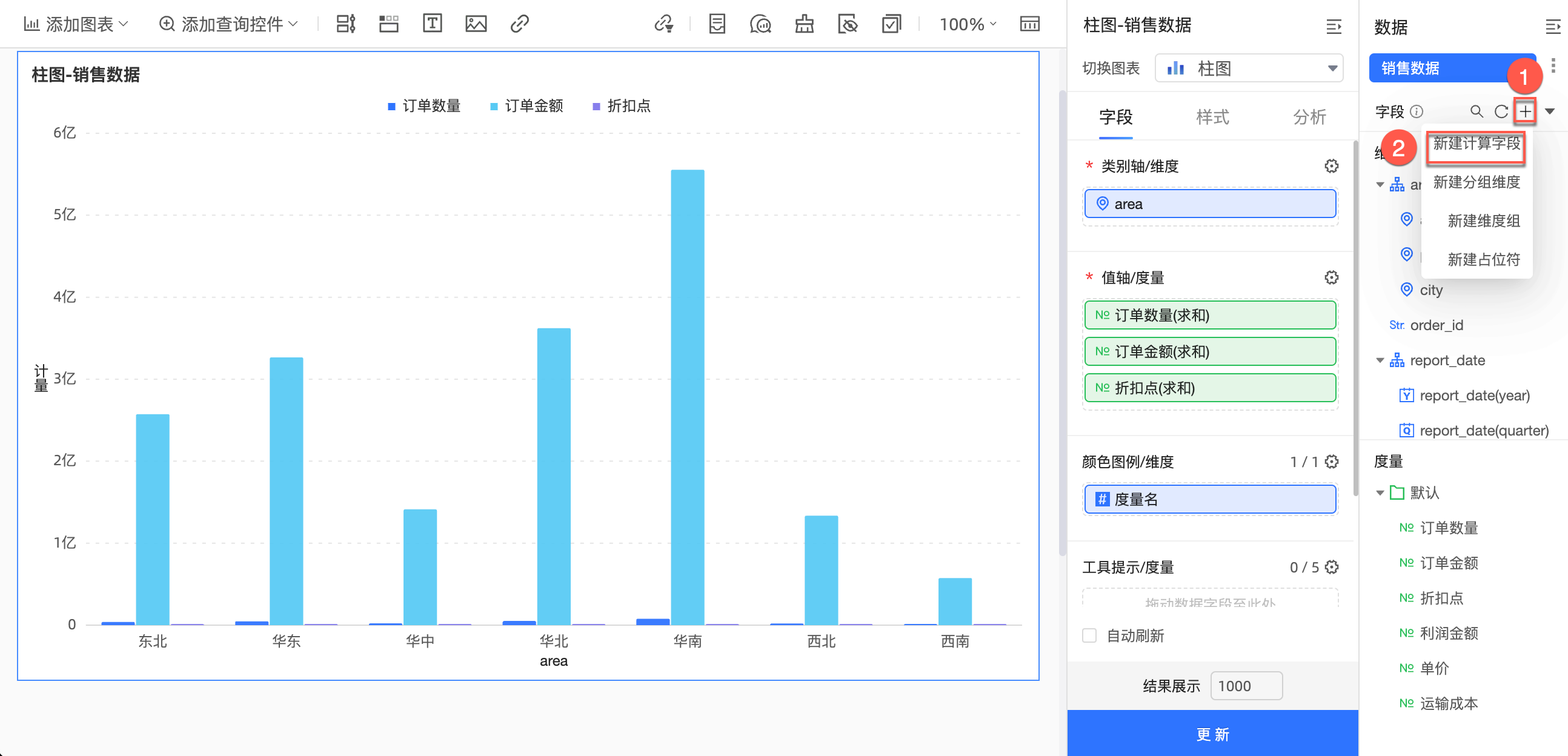Image resolution: width=1568 pixels, height=756 pixels.
Task: Click the link icon in toolbar
Action: click(x=519, y=24)
